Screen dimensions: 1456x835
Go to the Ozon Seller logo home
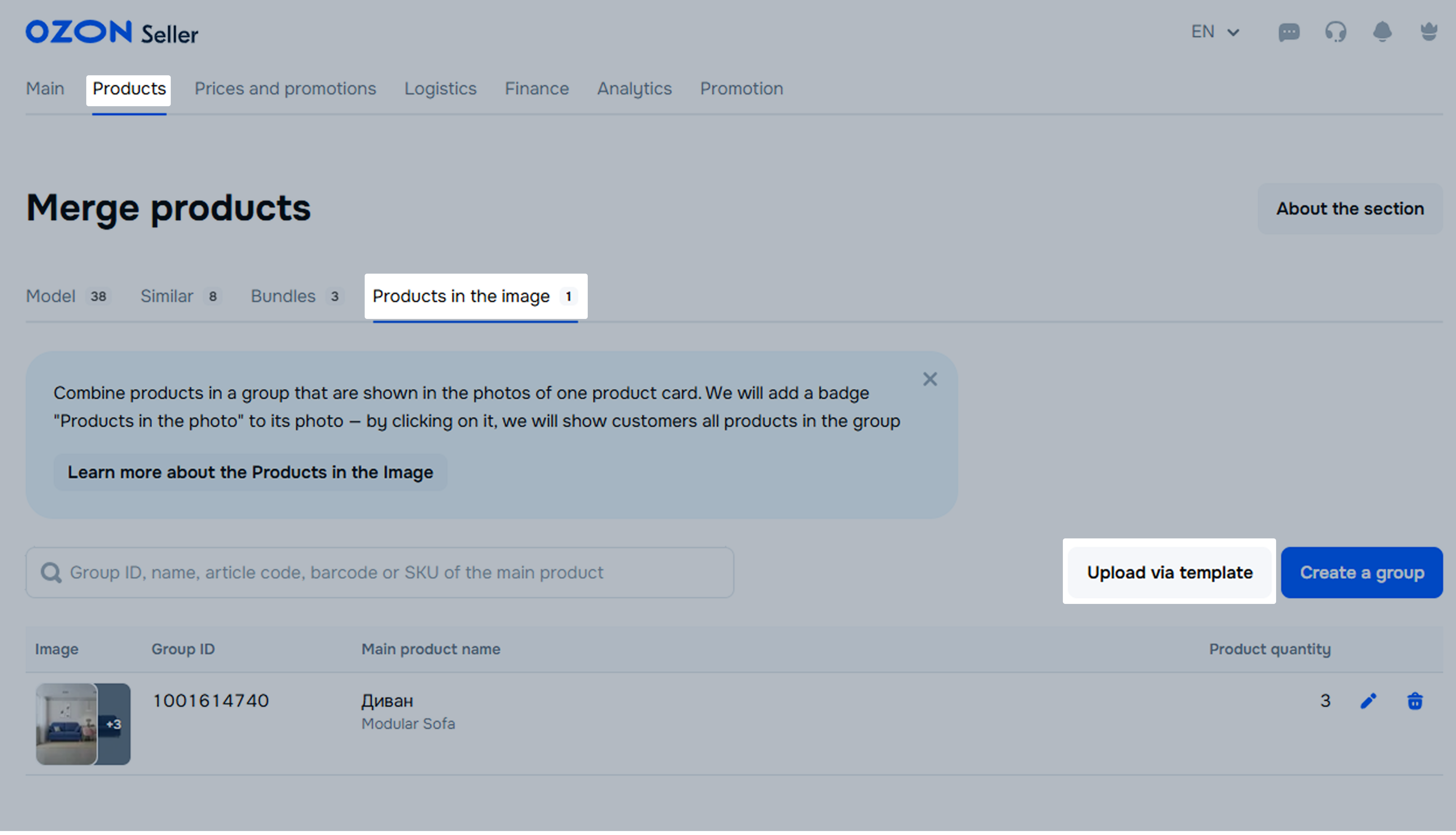[x=112, y=33]
